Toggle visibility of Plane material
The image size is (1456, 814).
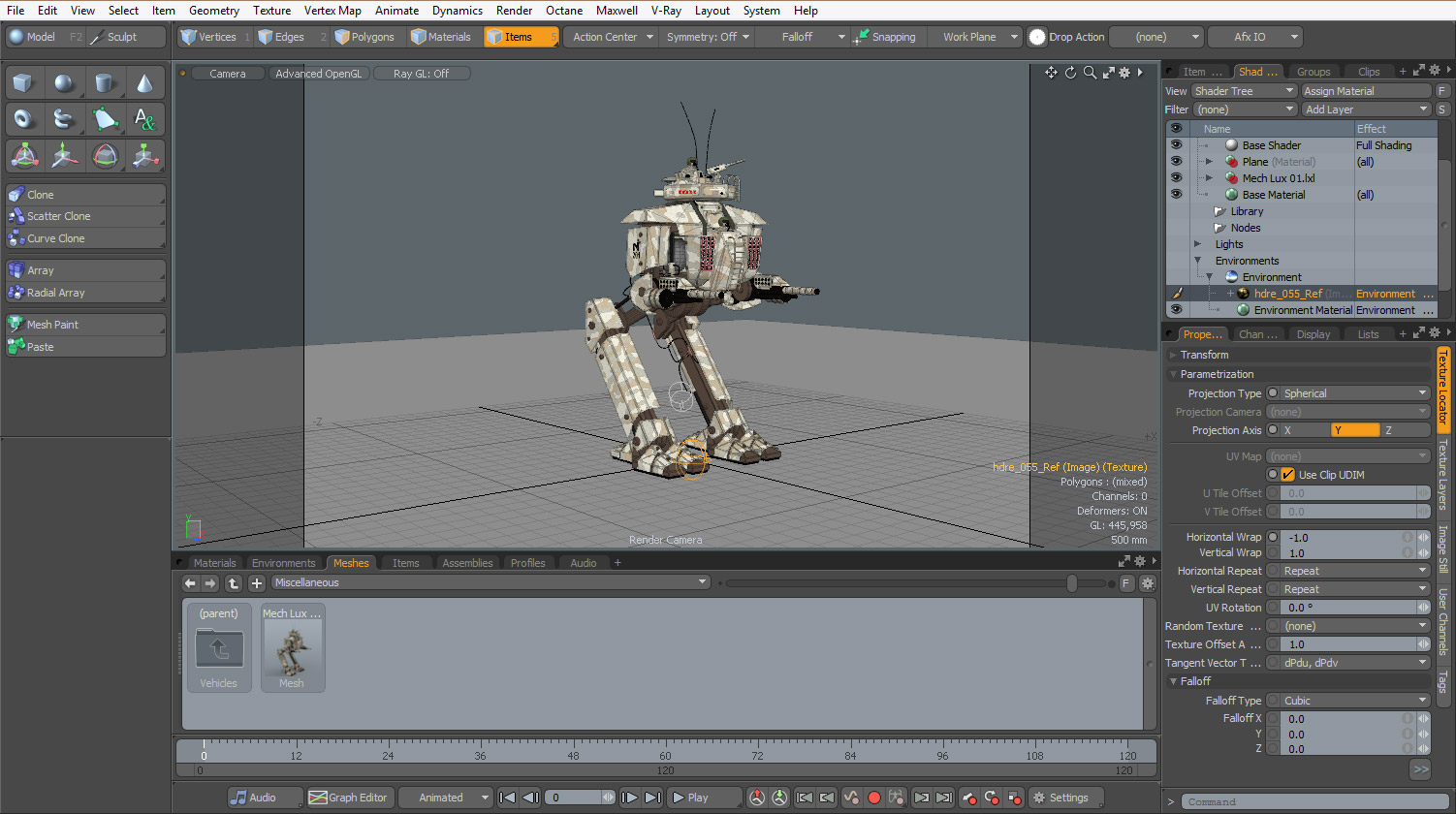point(1176,162)
